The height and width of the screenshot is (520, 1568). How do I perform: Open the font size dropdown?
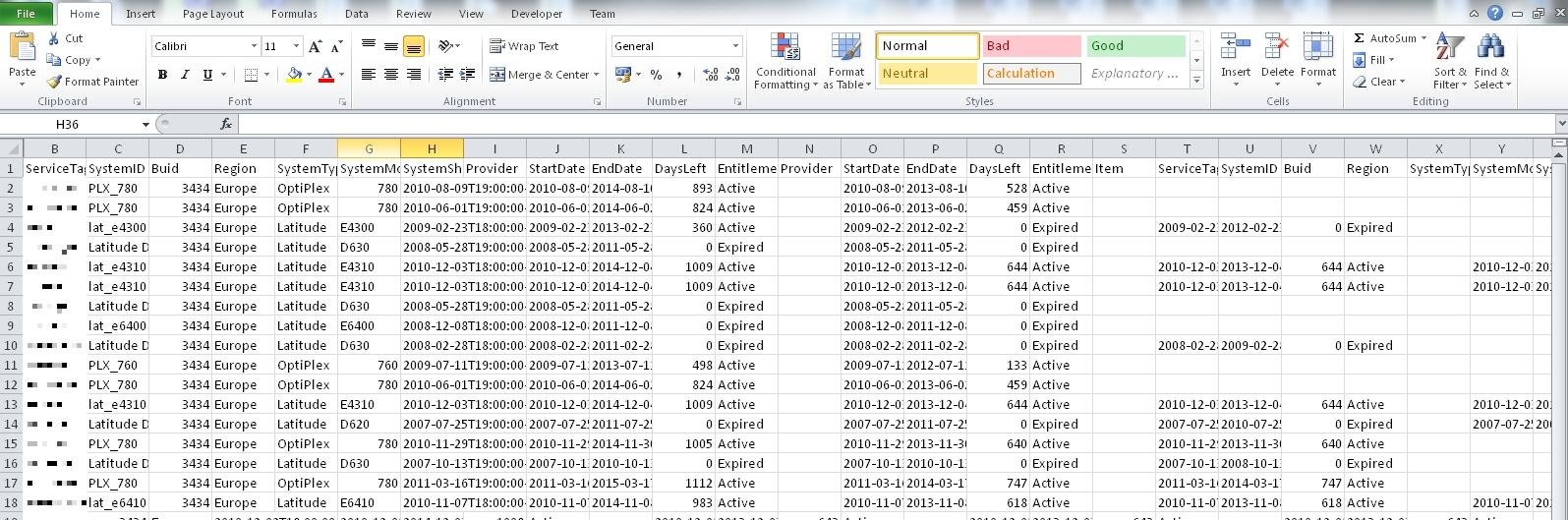(297, 46)
